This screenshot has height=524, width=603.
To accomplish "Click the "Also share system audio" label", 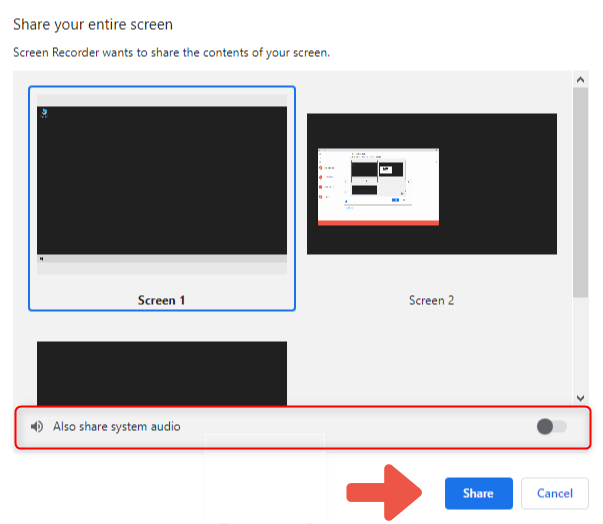I will [x=117, y=427].
